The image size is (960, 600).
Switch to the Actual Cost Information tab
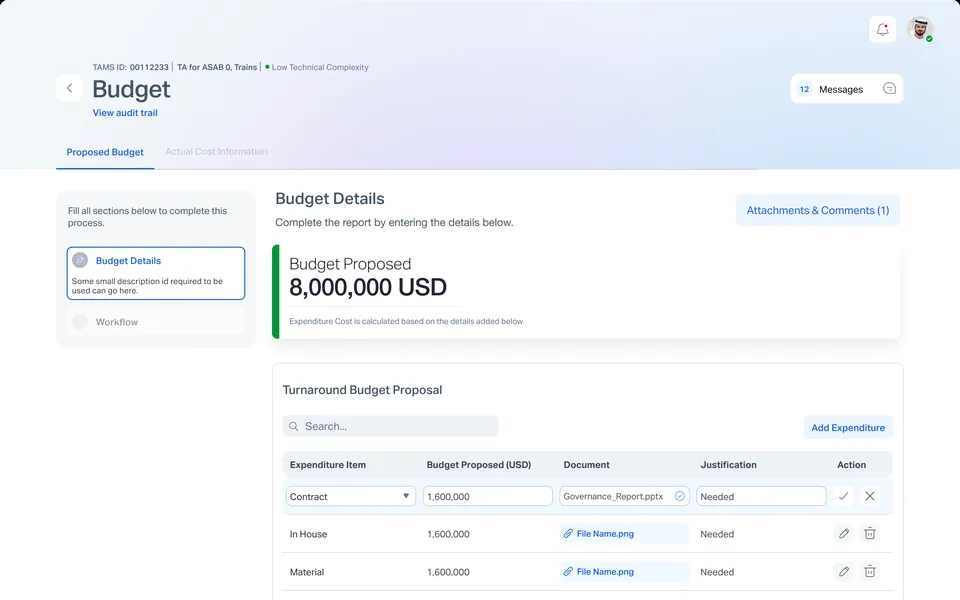(216, 151)
